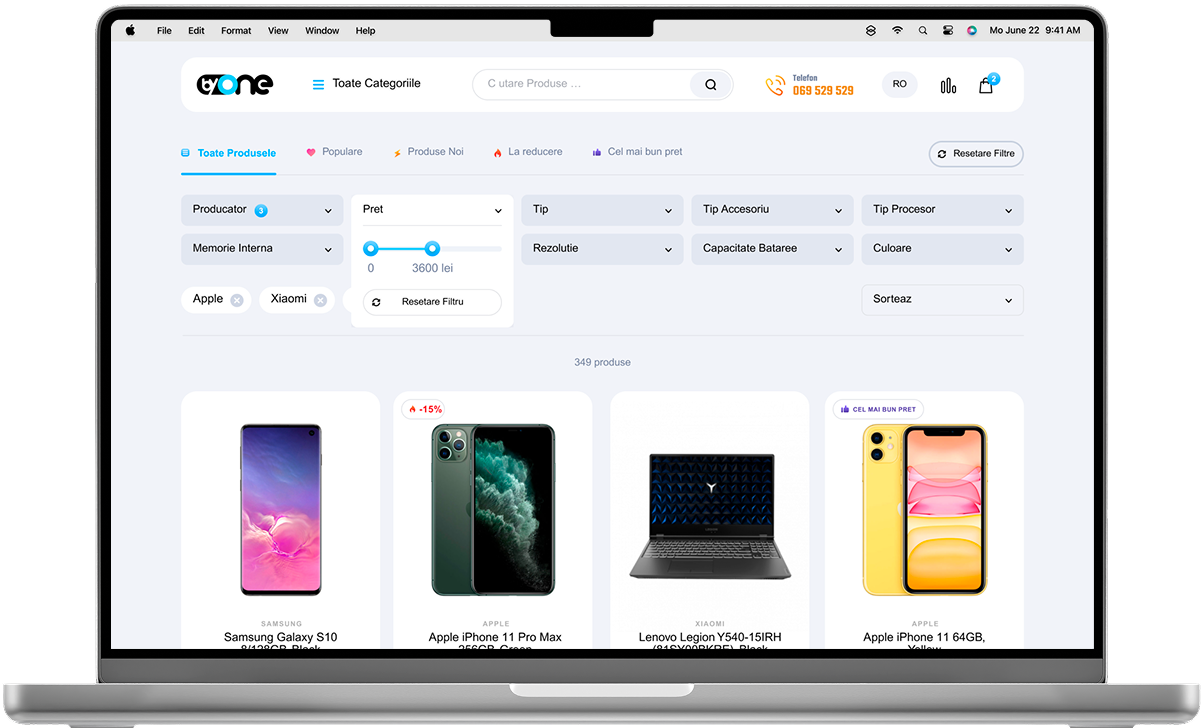The image size is (1201, 728).
Task: Click the Resetare Filtre button
Action: [975, 154]
